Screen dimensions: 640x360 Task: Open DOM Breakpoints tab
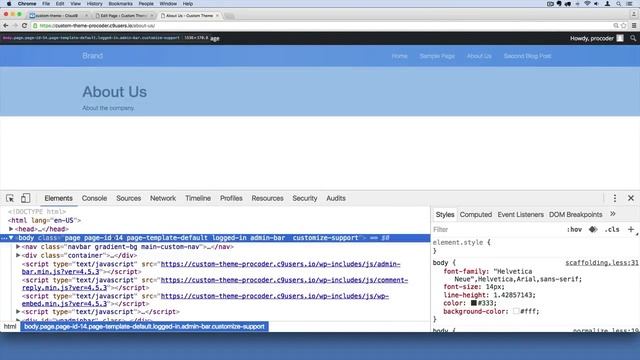pos(576,214)
